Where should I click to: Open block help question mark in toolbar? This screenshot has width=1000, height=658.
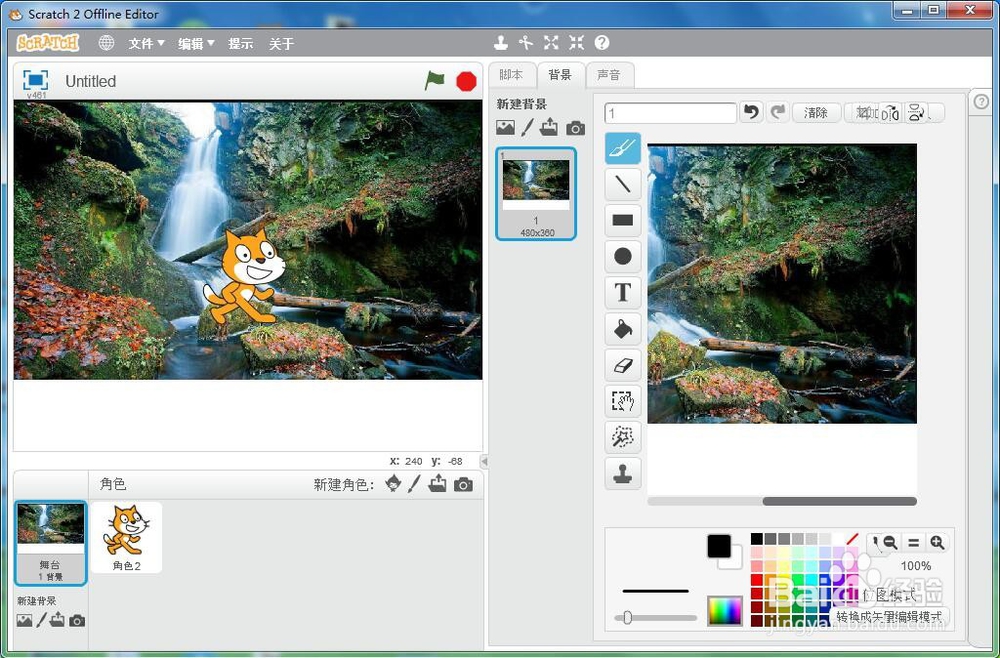(x=602, y=43)
